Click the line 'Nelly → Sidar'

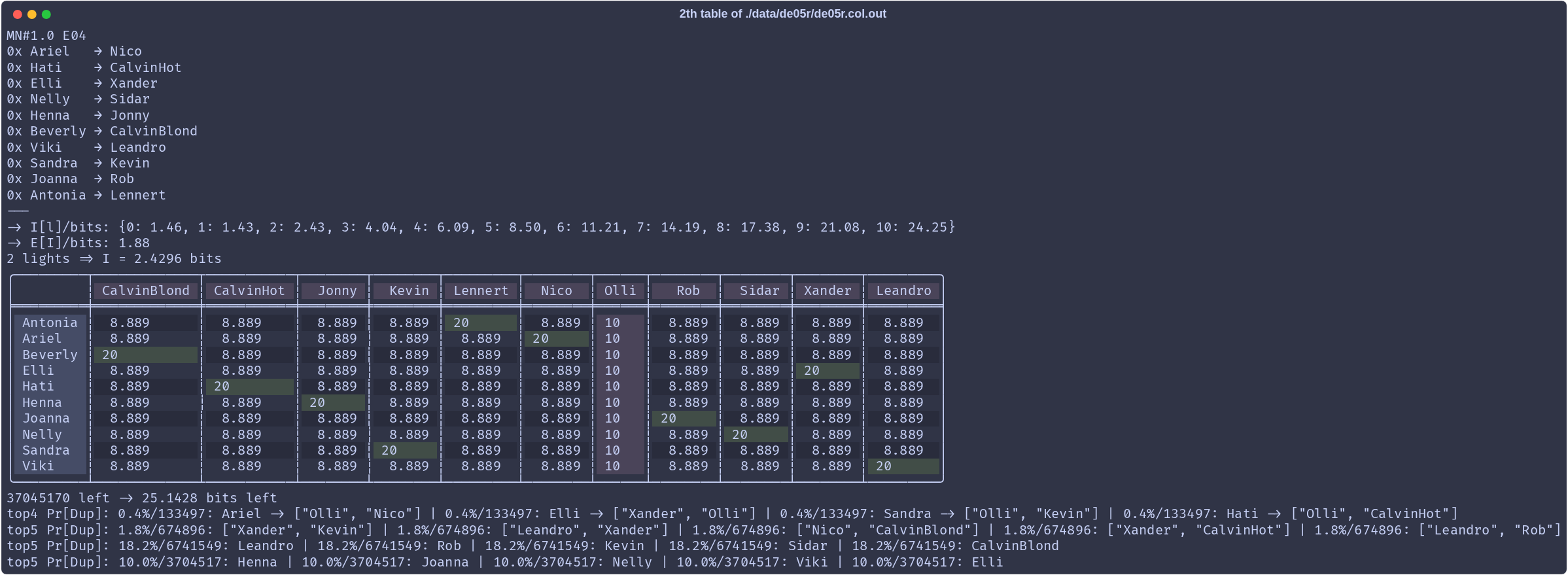[x=78, y=99]
